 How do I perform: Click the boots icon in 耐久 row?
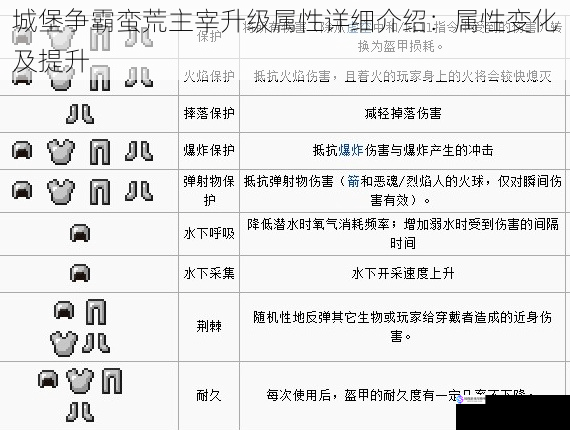click(80, 412)
